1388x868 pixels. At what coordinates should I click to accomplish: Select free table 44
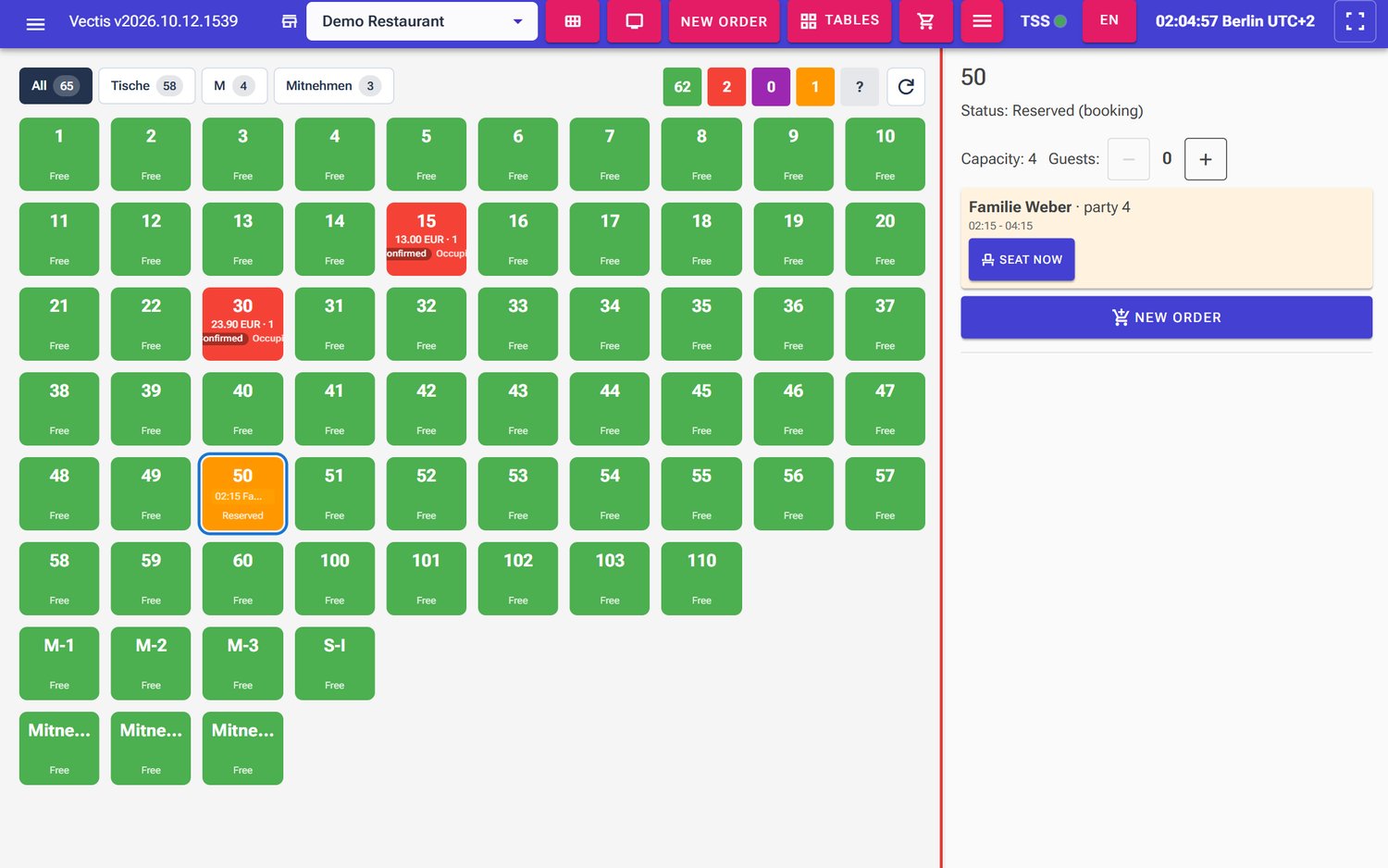click(610, 409)
